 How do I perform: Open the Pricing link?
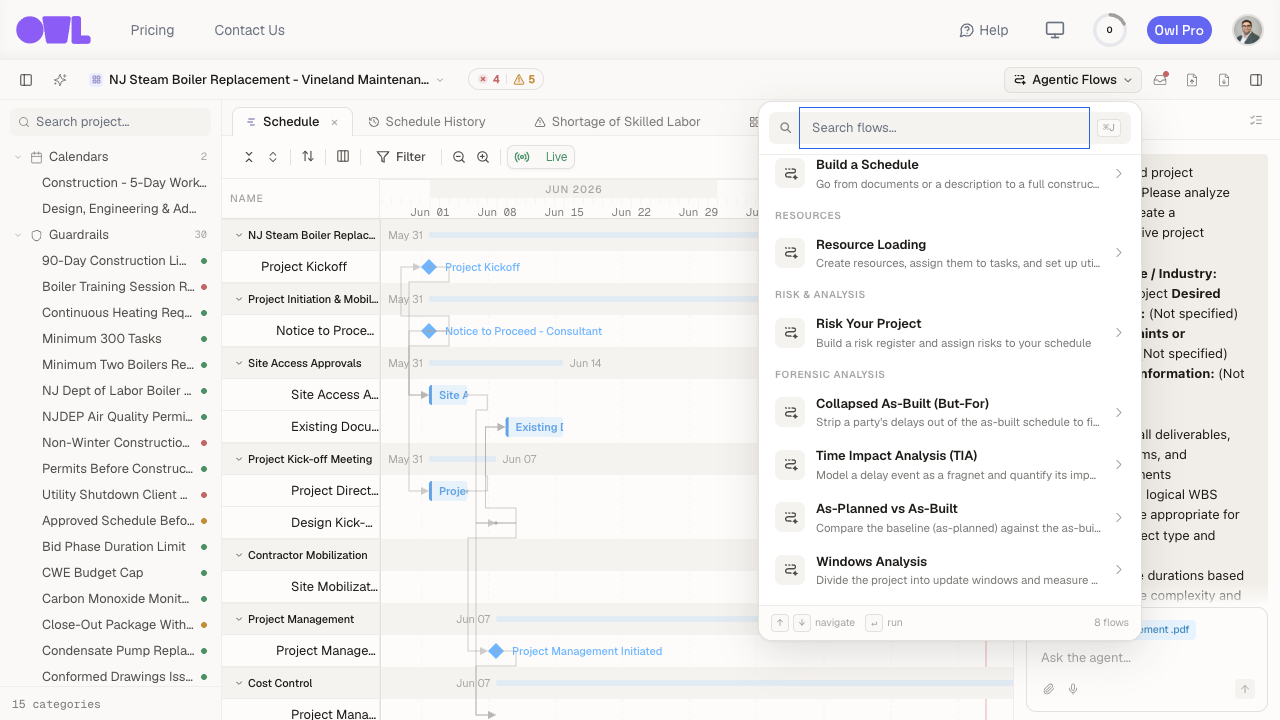152,30
